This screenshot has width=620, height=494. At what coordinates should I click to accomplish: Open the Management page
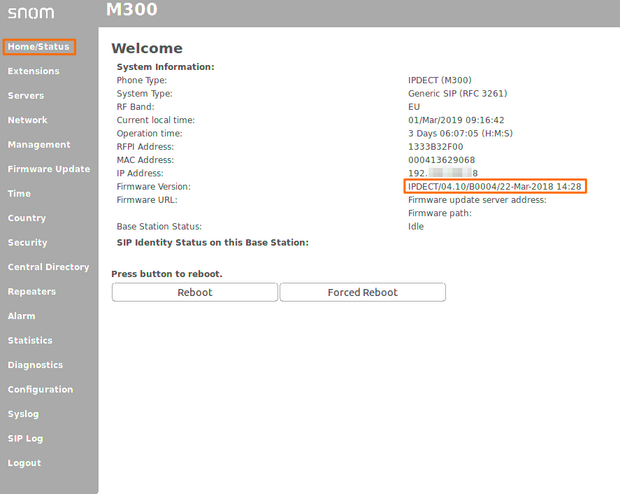tap(39, 145)
